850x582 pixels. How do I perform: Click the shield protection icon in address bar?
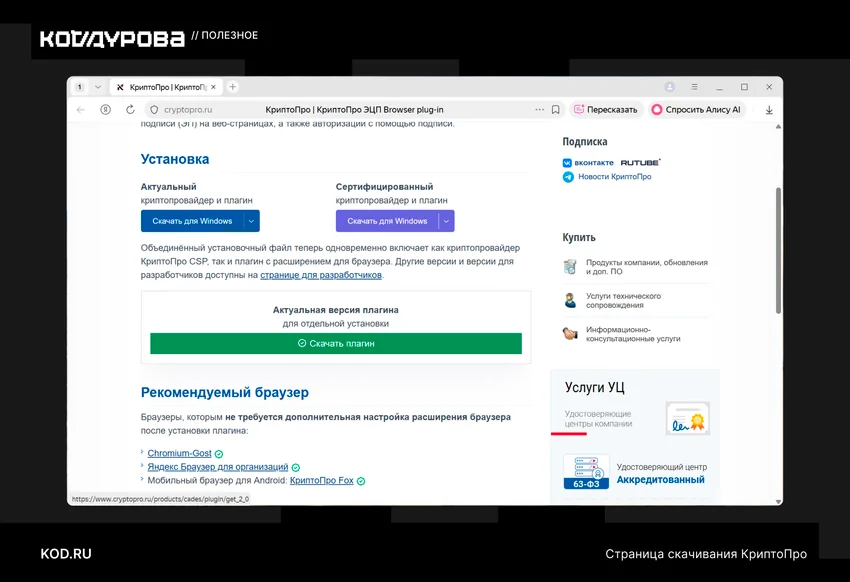coord(154,109)
